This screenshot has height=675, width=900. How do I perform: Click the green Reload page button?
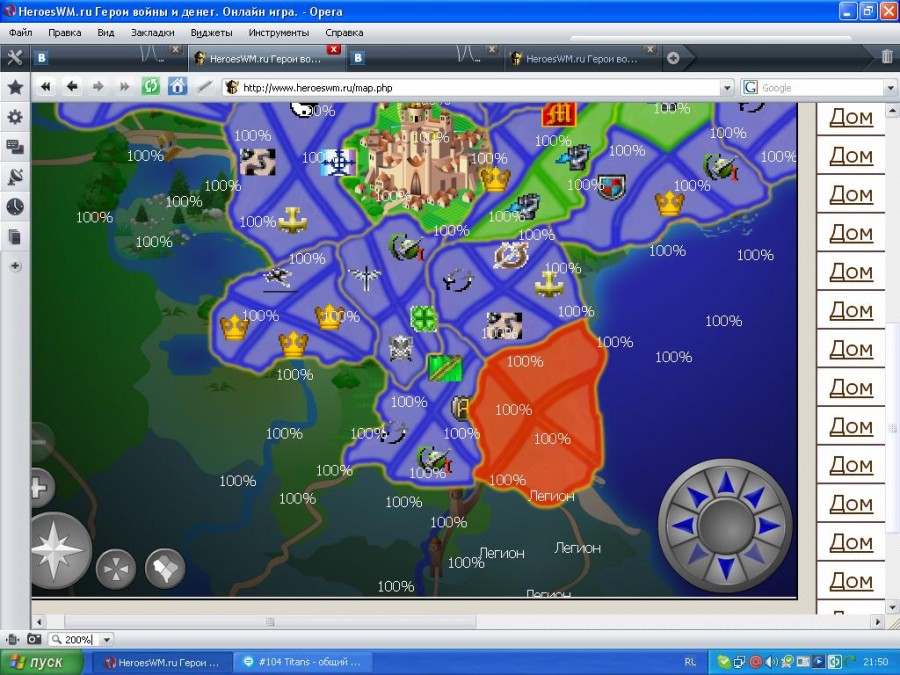point(151,87)
